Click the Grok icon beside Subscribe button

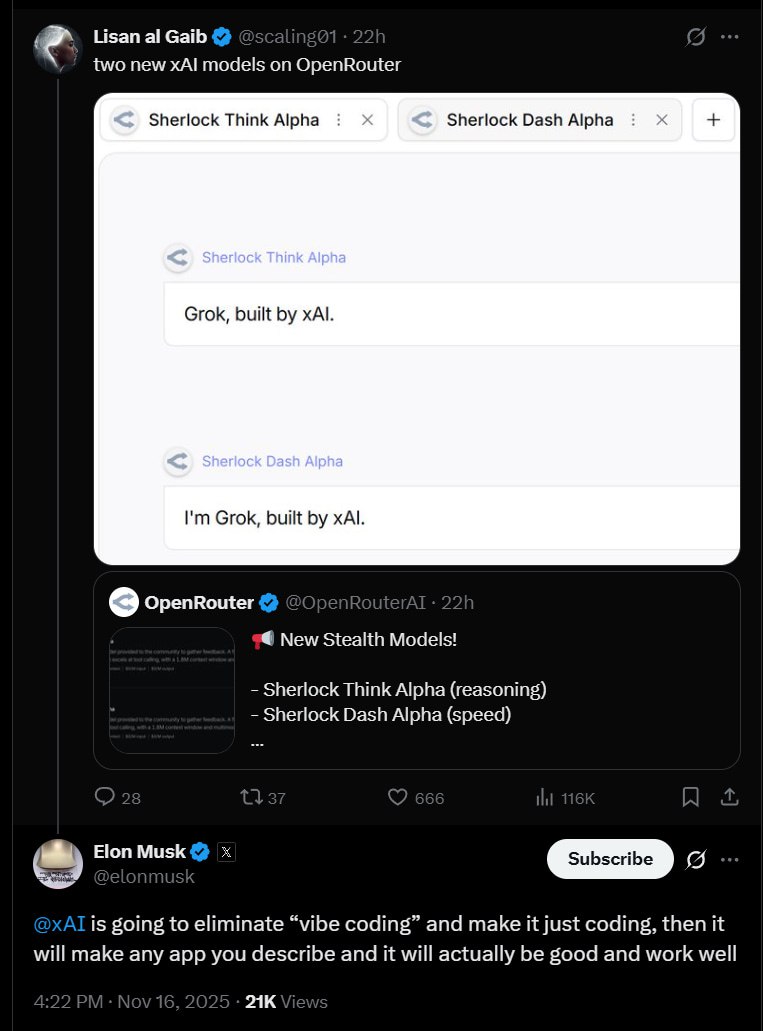click(696, 859)
